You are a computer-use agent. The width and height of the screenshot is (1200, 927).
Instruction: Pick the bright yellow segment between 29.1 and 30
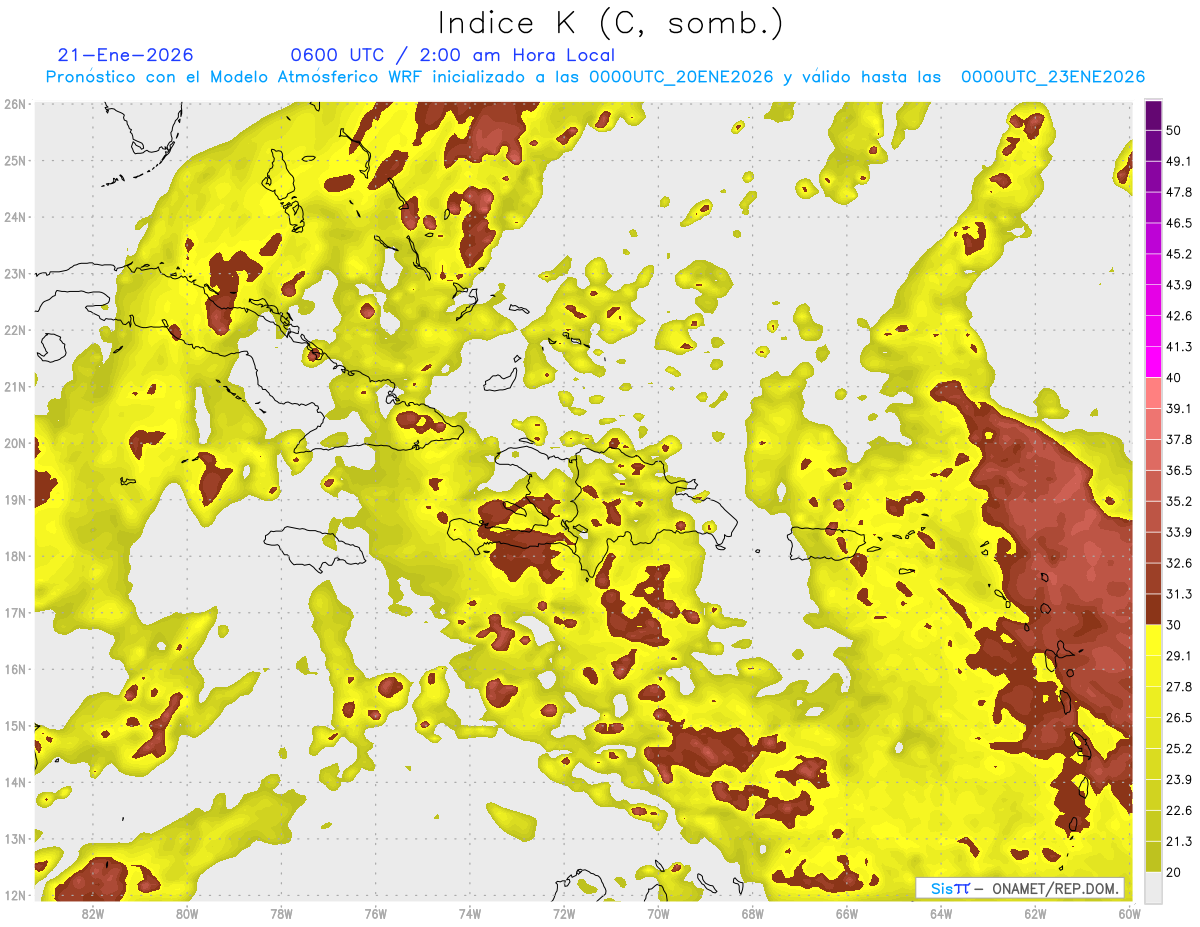click(1154, 640)
